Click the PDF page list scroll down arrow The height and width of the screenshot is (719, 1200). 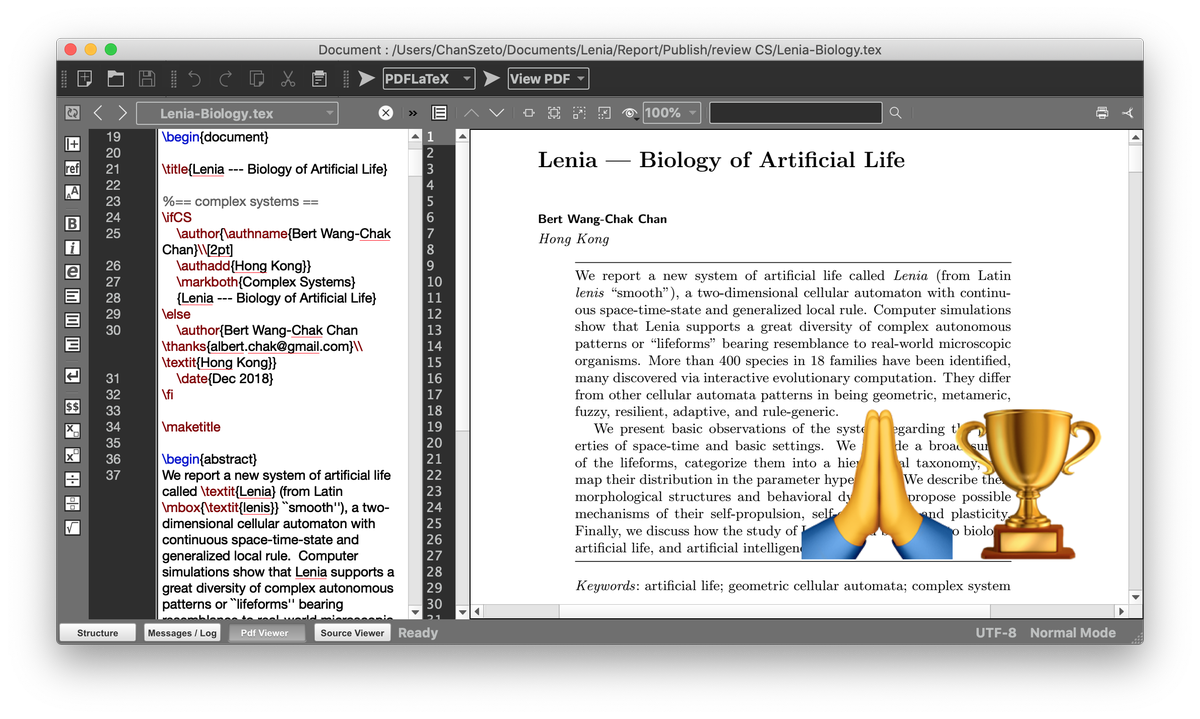click(462, 611)
